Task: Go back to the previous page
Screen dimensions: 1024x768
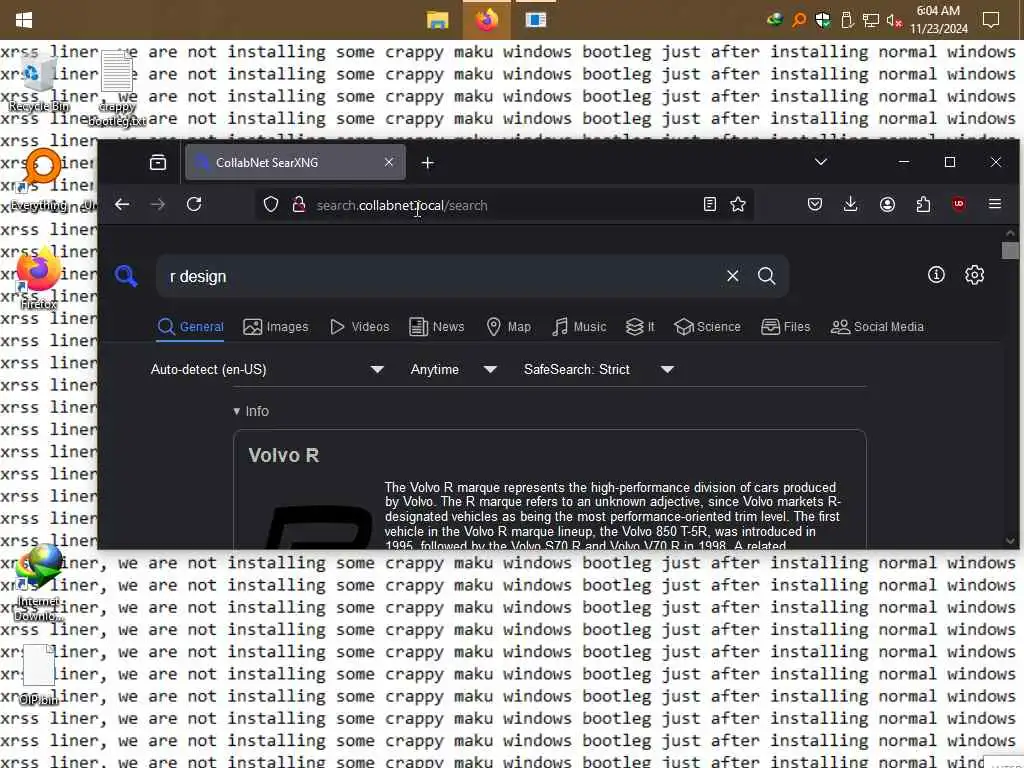Action: [x=122, y=204]
